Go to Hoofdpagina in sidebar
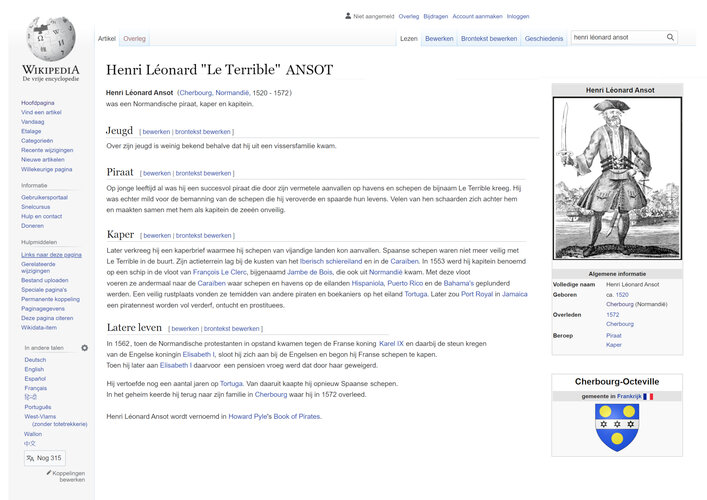Viewport: 707px width, 500px height. click(x=37, y=103)
